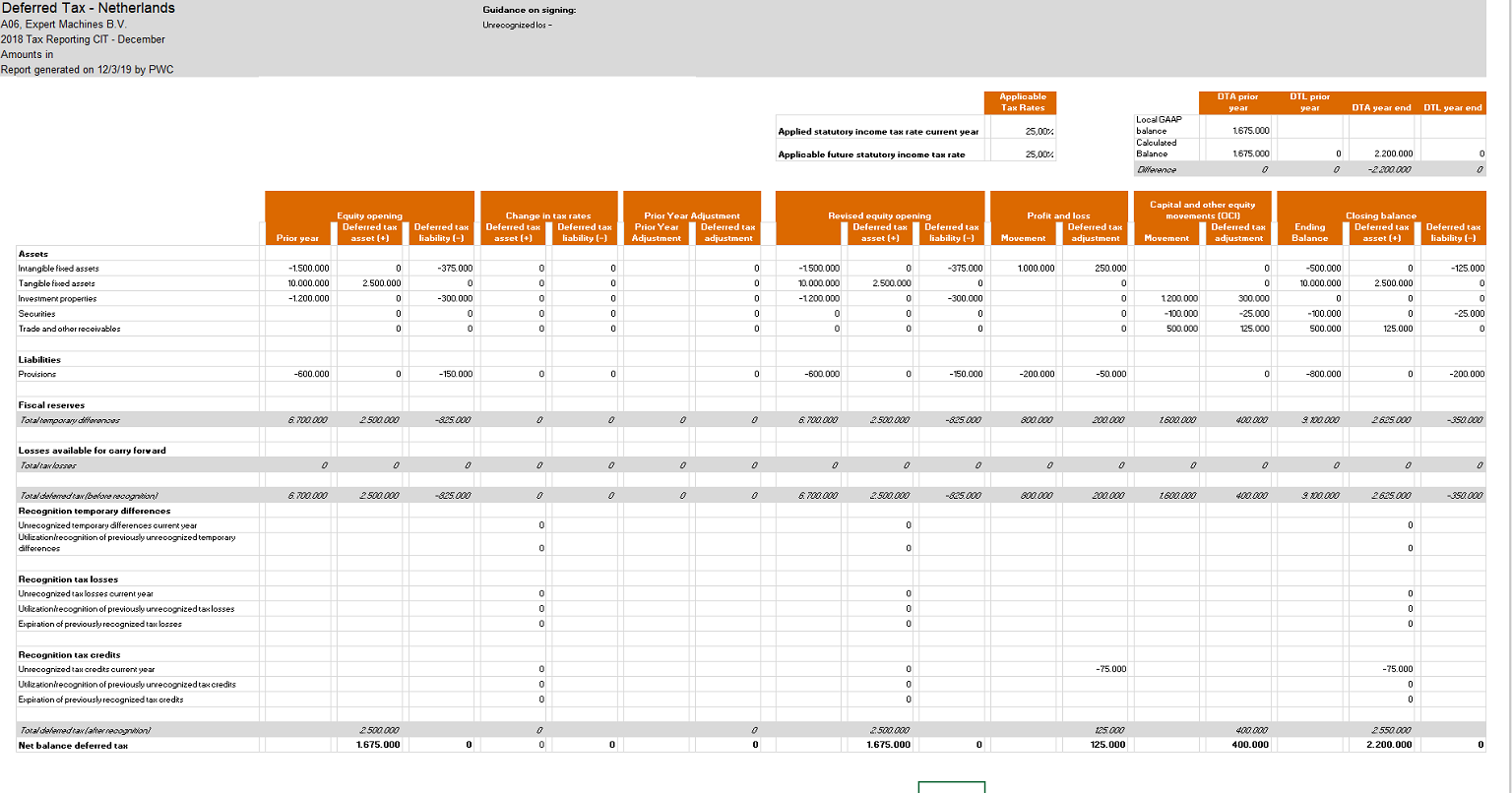Image resolution: width=1512 pixels, height=793 pixels.
Task: Click the Capital and other equity movements header
Action: click(x=1200, y=210)
